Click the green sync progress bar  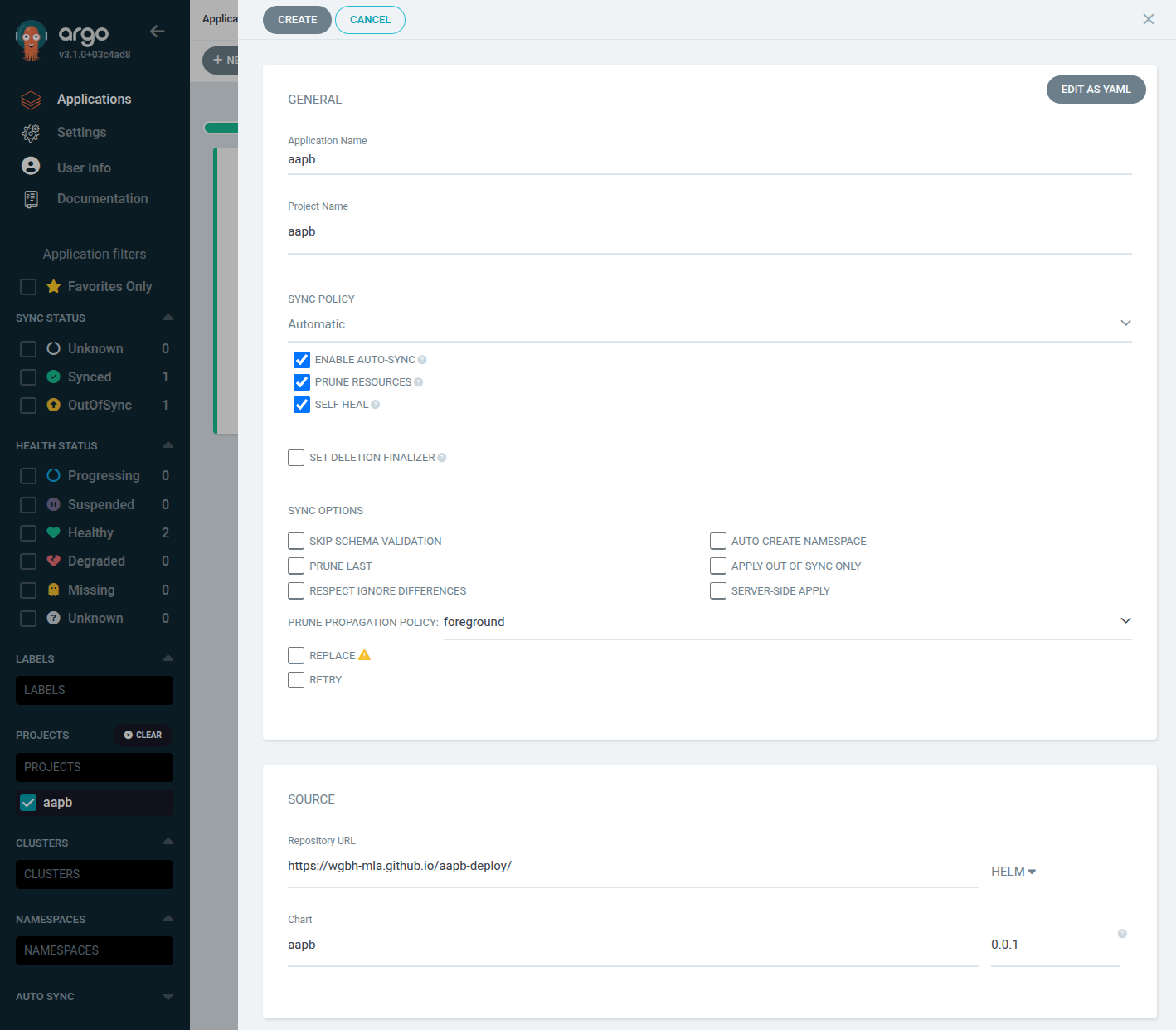click(x=221, y=127)
